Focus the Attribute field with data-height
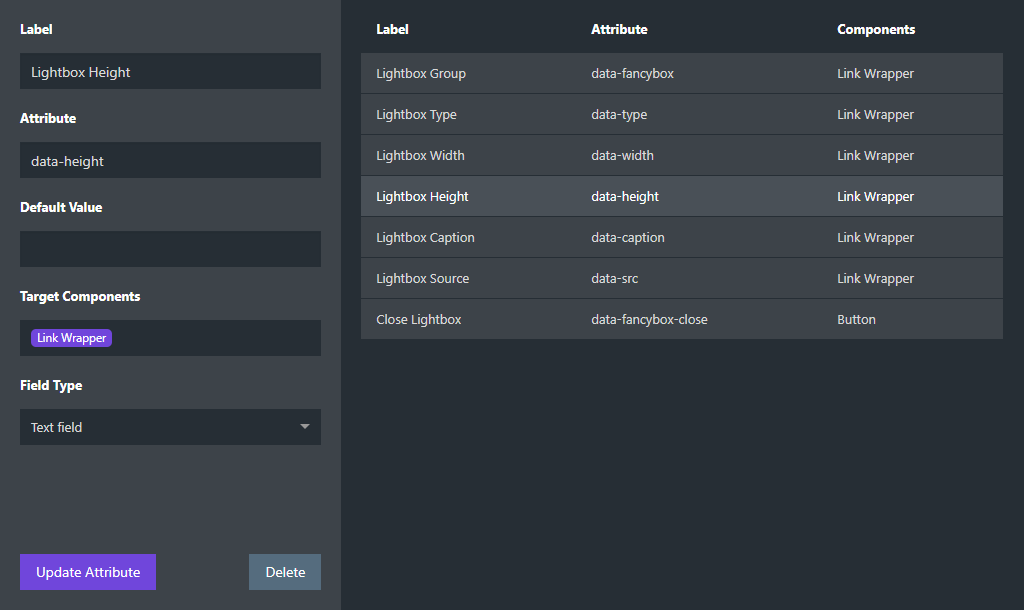This screenshot has width=1024, height=610. [170, 161]
